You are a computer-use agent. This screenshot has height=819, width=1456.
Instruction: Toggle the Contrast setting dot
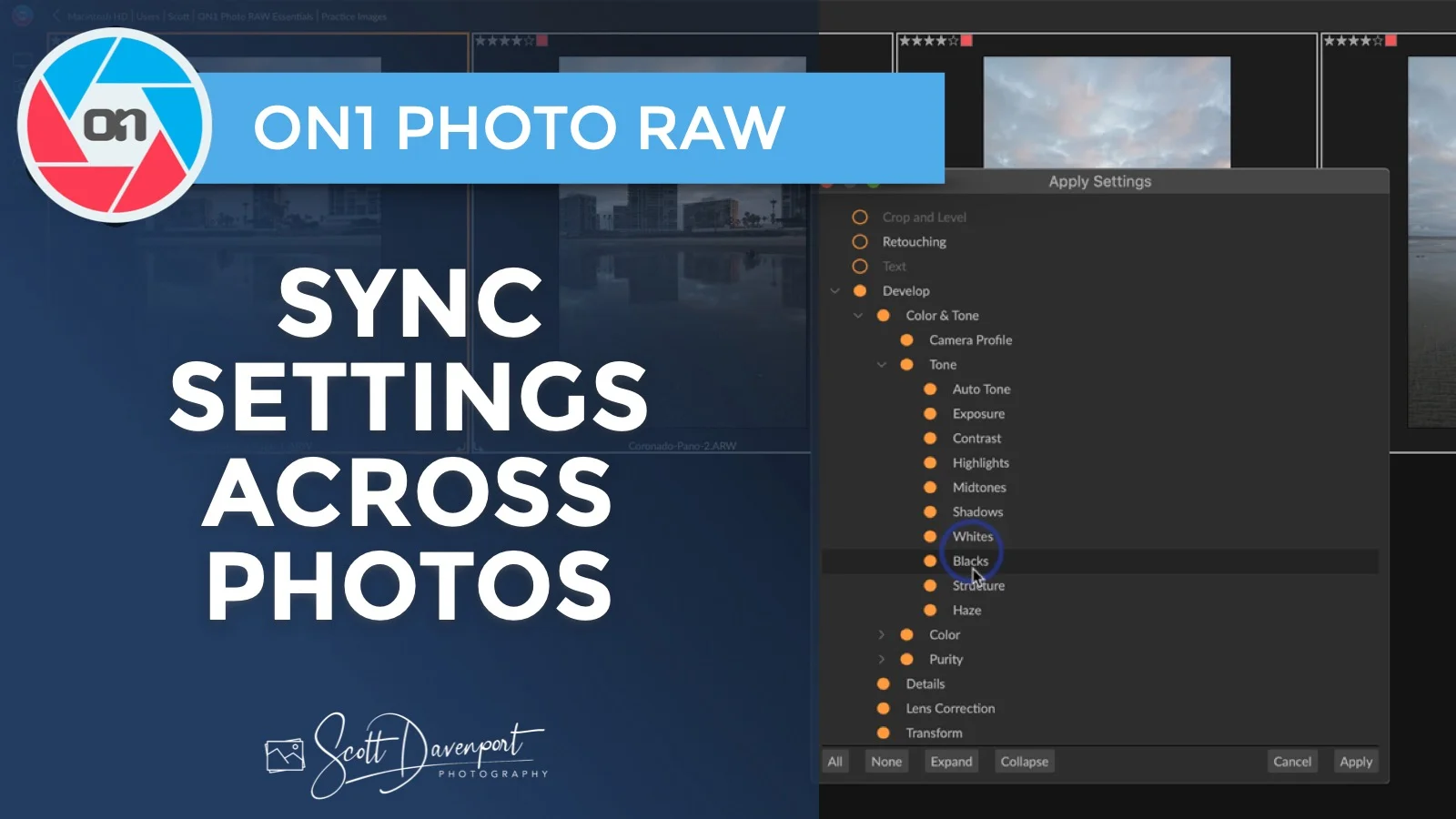tap(930, 439)
